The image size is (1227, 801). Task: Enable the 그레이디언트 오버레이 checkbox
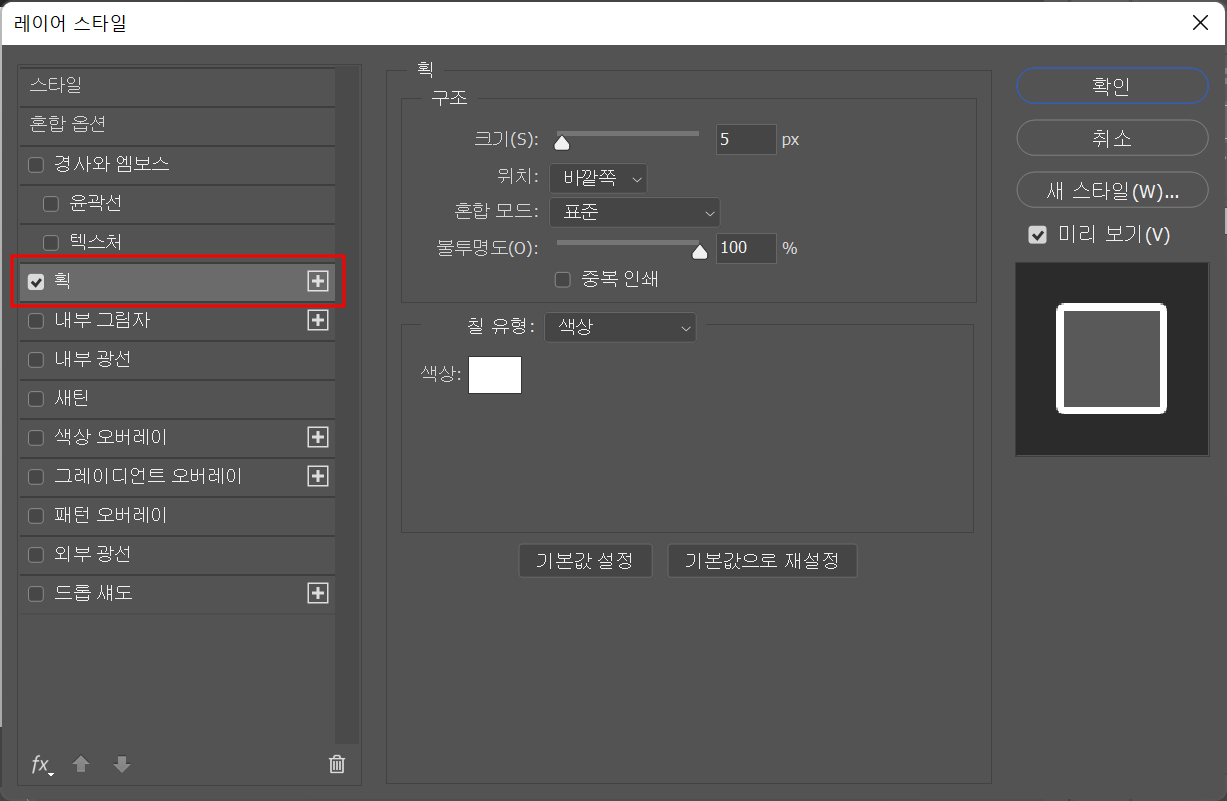tap(37, 477)
